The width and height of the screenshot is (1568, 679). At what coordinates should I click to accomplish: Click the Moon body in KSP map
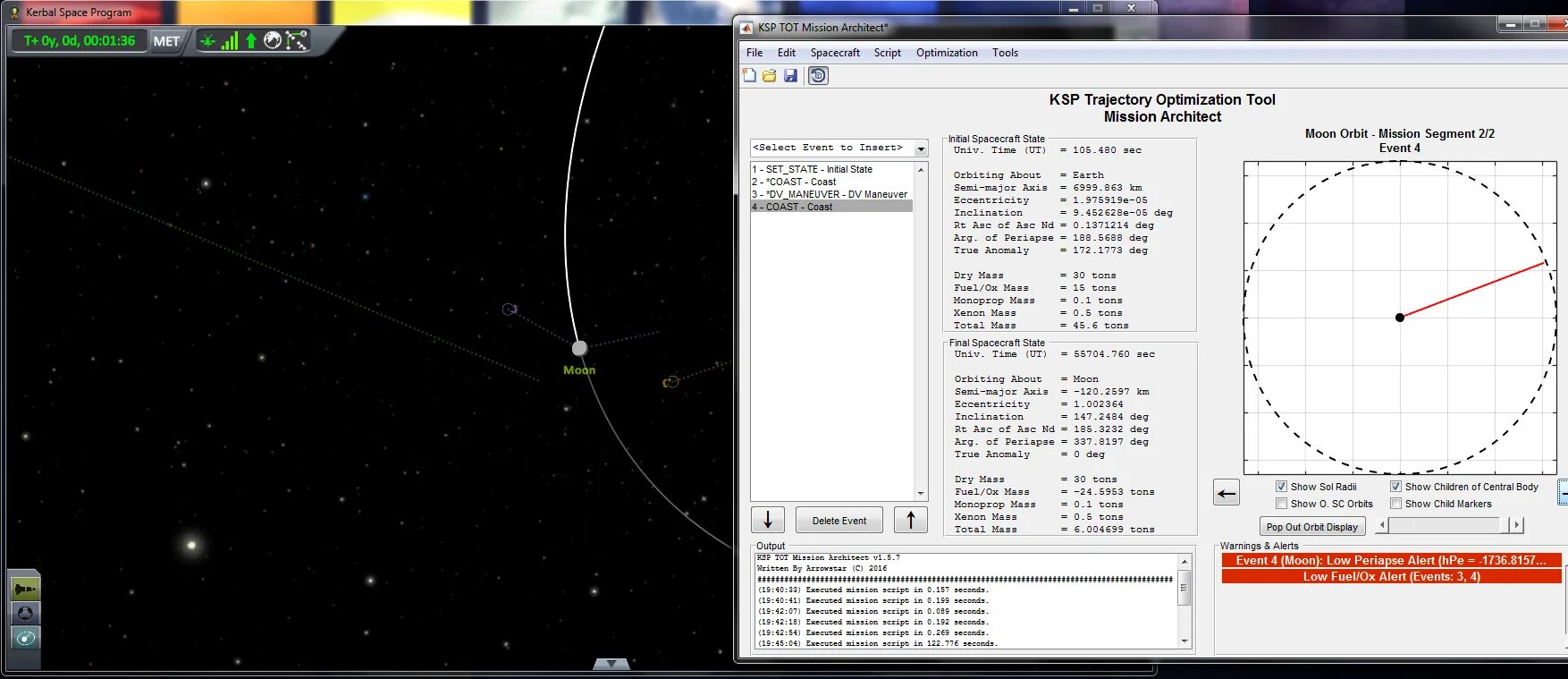pyautogui.click(x=579, y=348)
